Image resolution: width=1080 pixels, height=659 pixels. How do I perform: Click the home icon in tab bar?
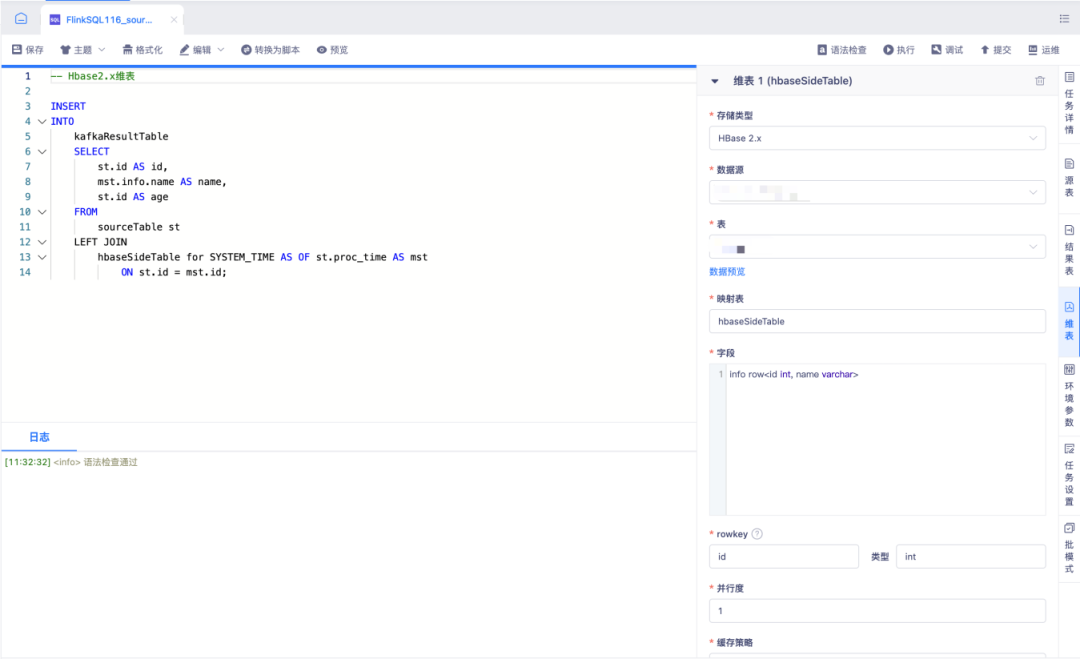click(x=21, y=19)
